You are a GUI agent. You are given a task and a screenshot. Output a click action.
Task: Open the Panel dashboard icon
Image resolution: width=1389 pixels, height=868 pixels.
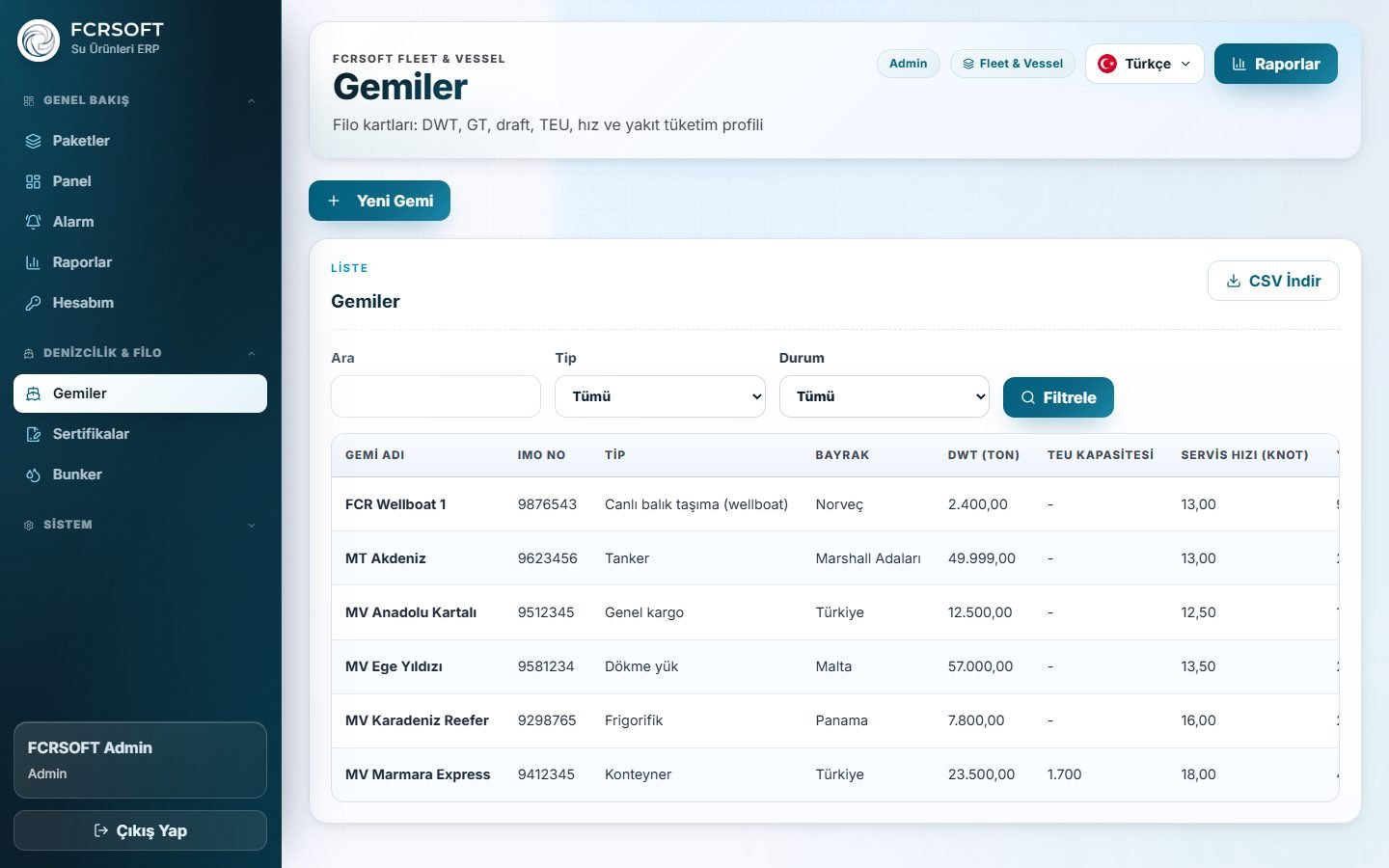[x=33, y=181]
